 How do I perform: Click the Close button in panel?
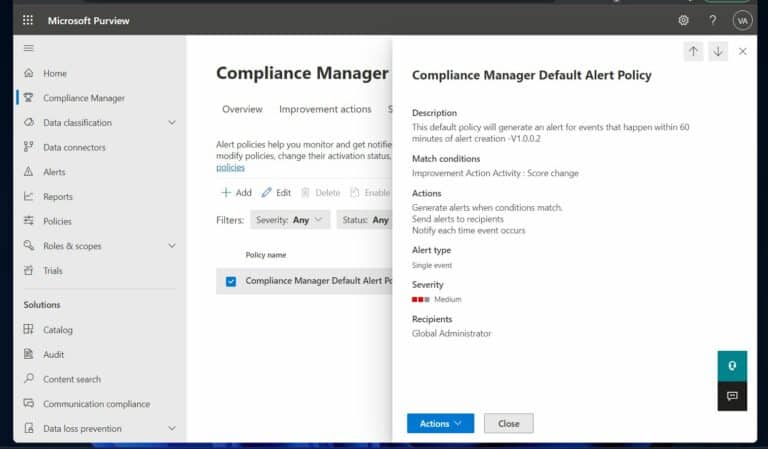coord(509,424)
